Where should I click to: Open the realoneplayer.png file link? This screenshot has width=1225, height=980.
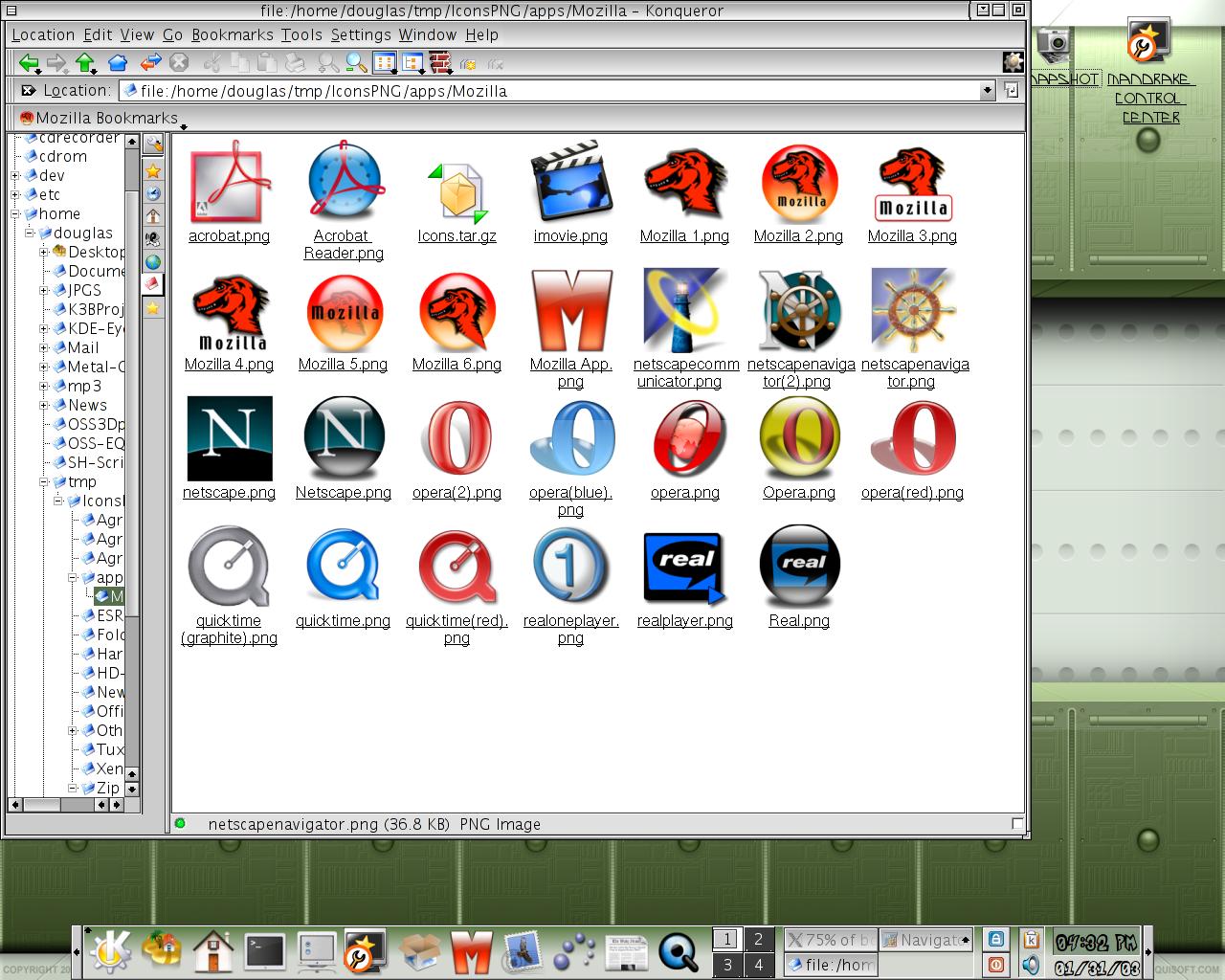570,629
